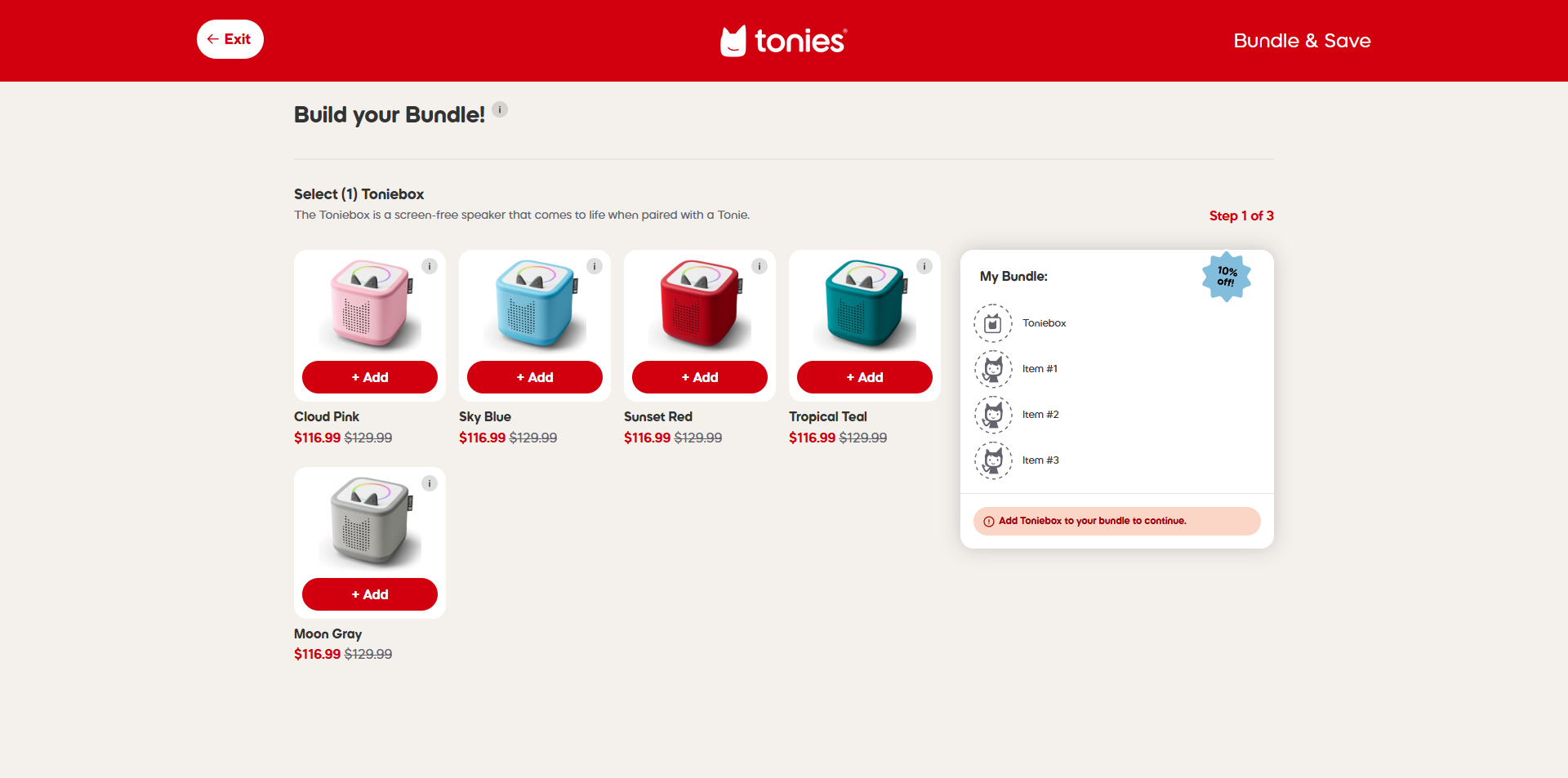Click the warning icon in the bundle alert
Image resolution: width=1568 pixels, height=778 pixels.
[989, 522]
